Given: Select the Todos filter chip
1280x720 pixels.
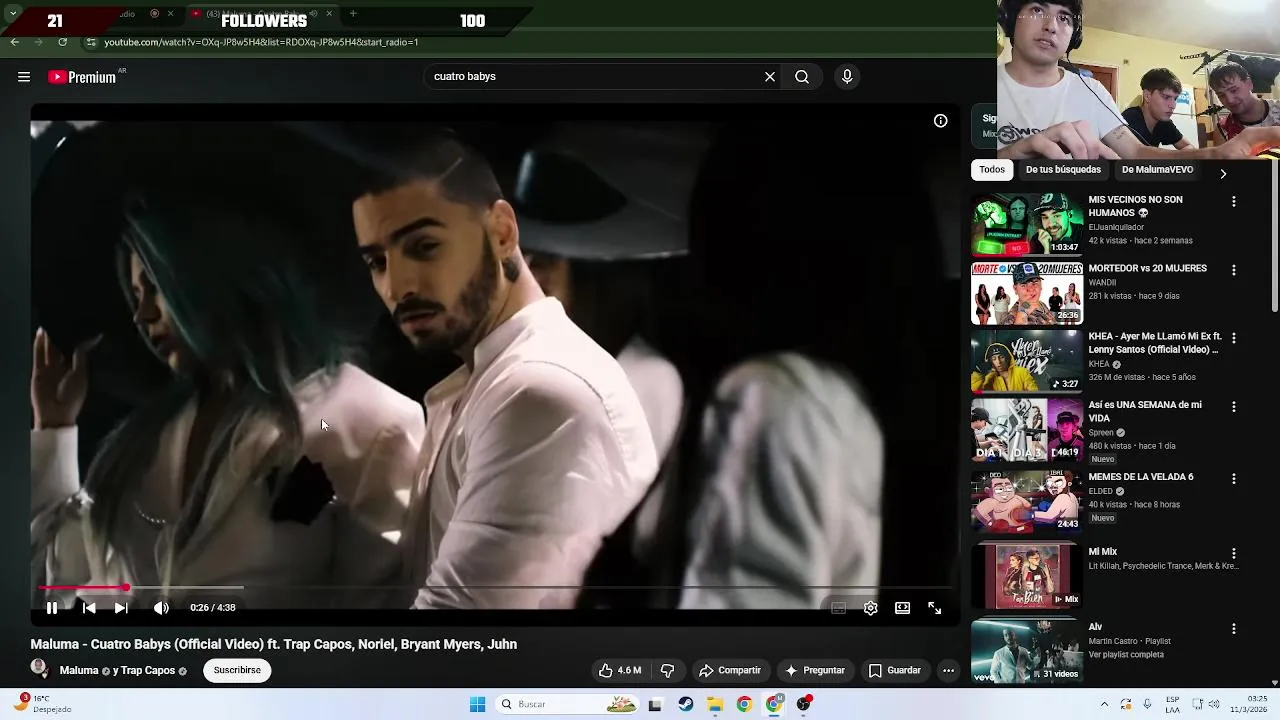Looking at the screenshot, I should (x=992, y=170).
